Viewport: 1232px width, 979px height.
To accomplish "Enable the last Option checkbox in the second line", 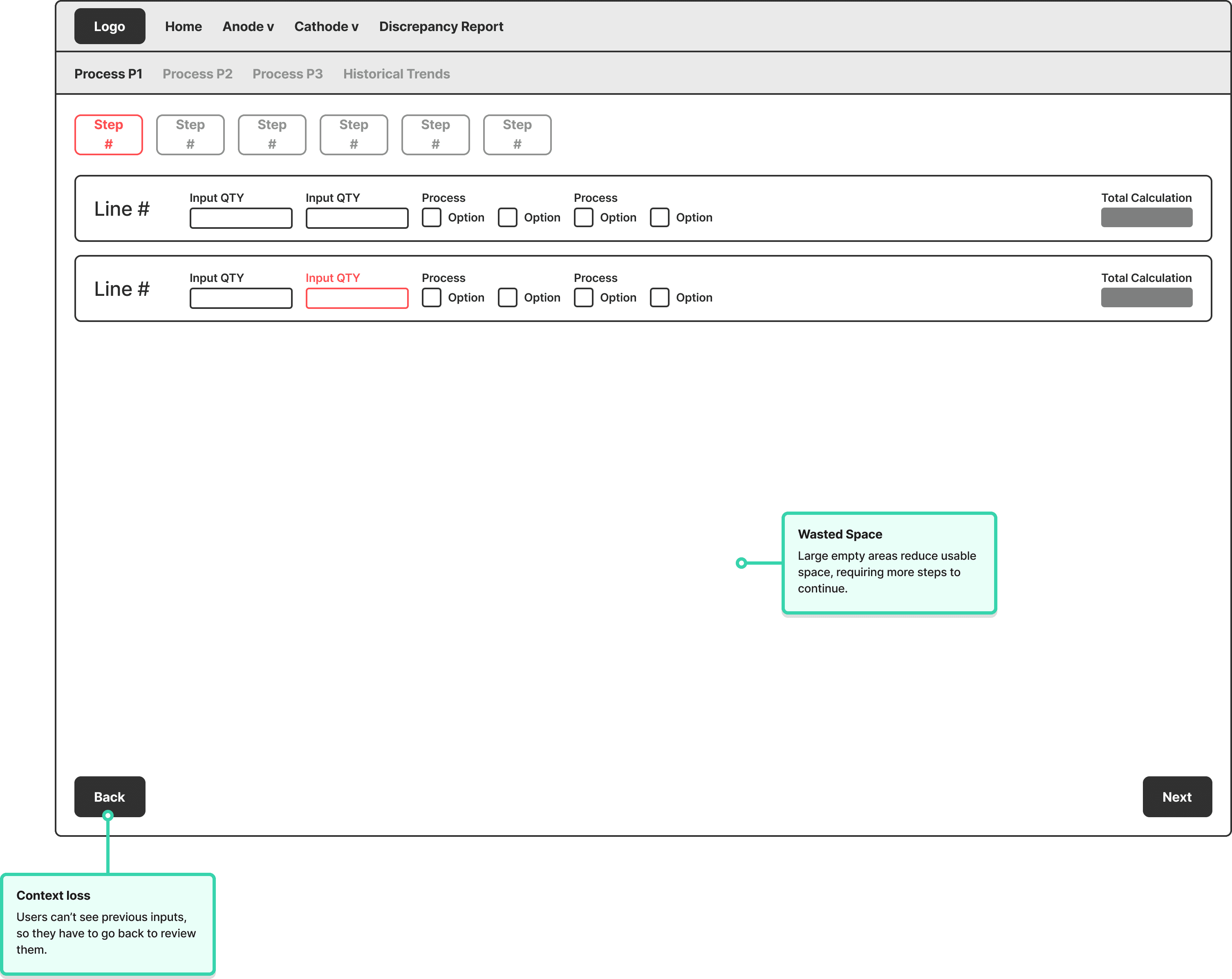I will click(x=660, y=297).
